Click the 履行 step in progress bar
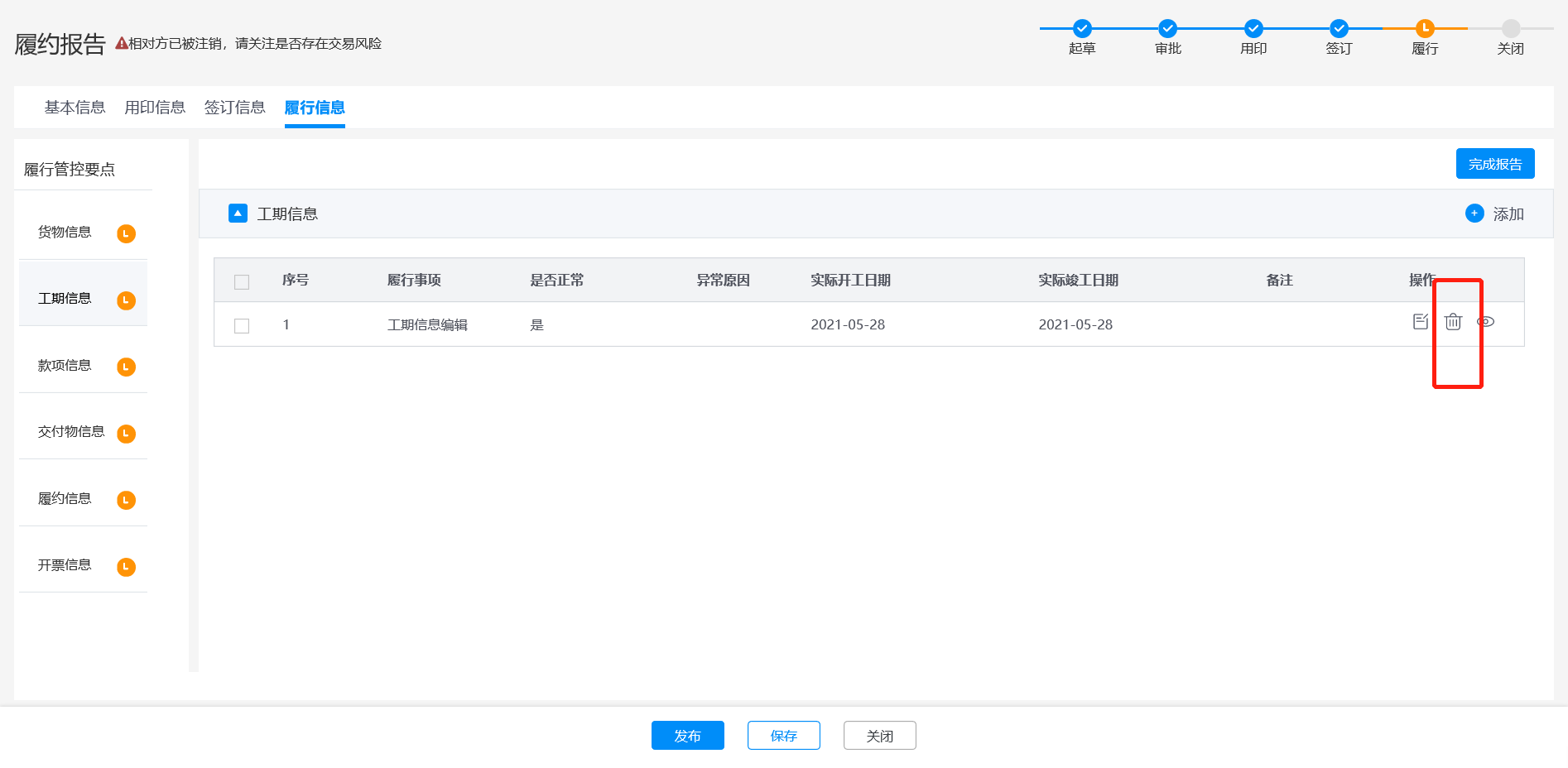The image size is (1568, 768). coord(1424,29)
